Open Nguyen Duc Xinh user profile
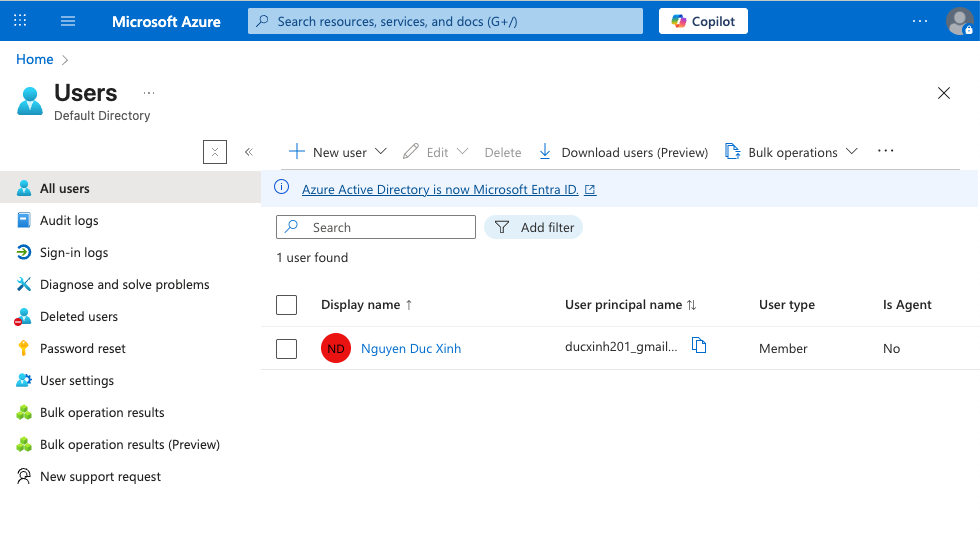This screenshot has width=980, height=534. tap(411, 348)
